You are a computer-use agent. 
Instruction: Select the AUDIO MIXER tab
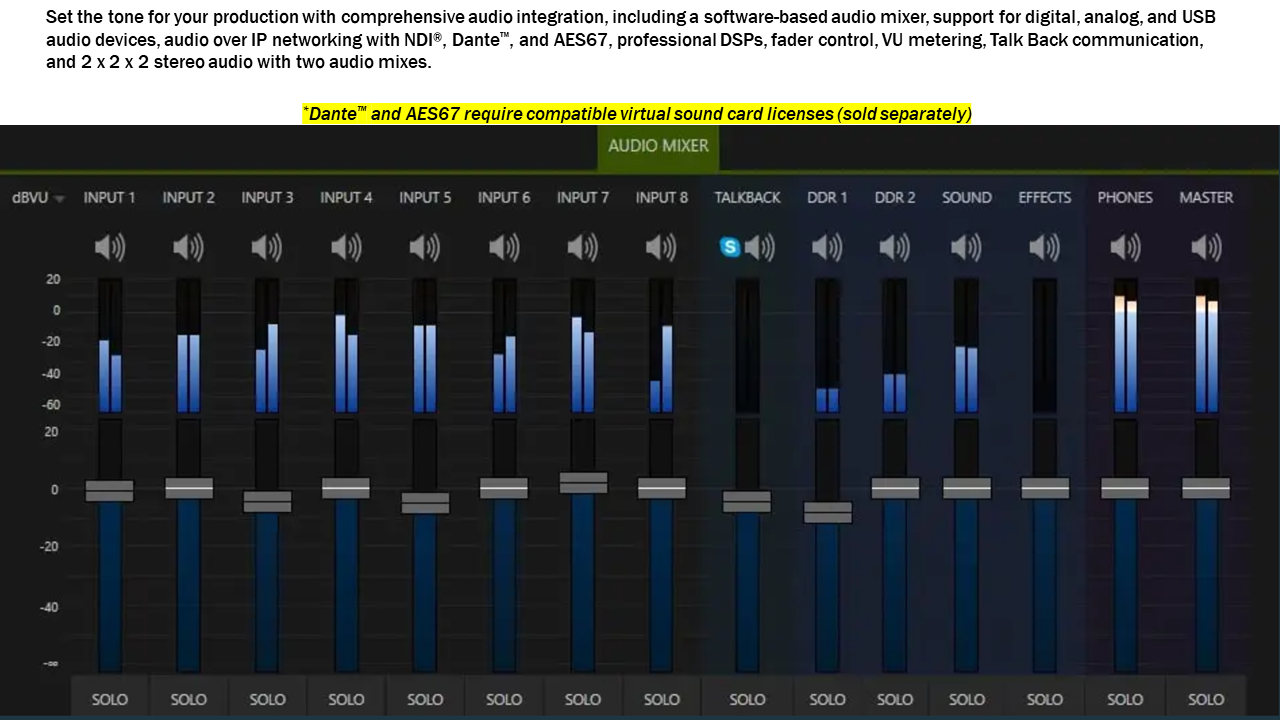(x=658, y=146)
